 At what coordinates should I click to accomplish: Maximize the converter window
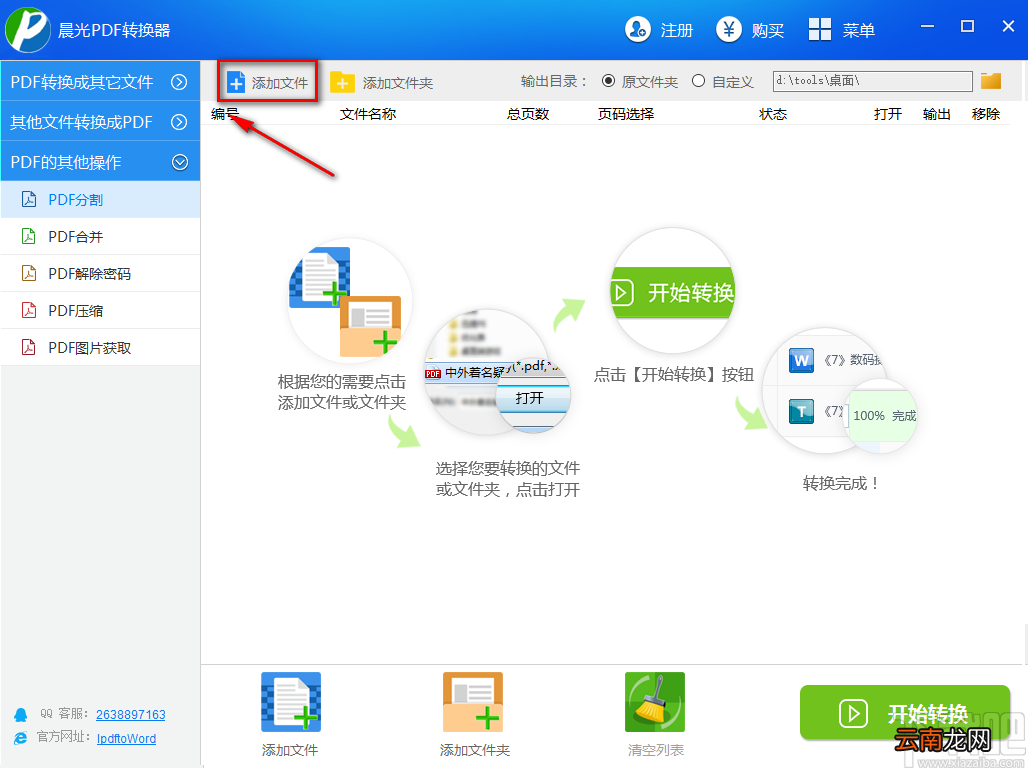968,26
